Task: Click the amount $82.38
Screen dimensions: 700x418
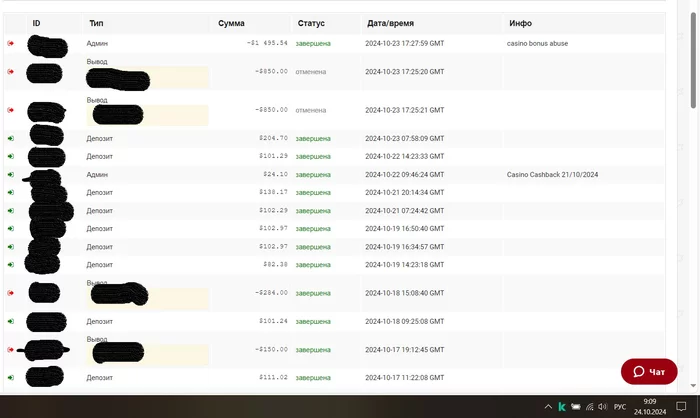Action: (x=275, y=264)
